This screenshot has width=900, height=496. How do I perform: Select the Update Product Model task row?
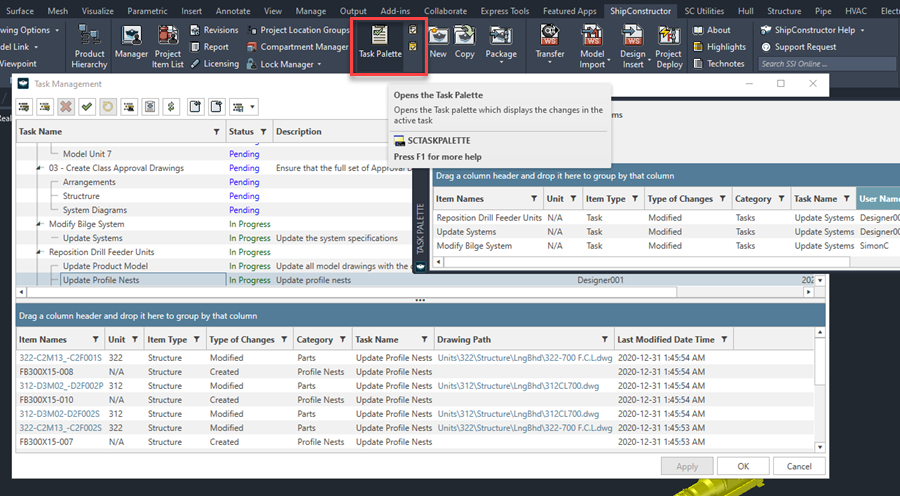[x=105, y=266]
